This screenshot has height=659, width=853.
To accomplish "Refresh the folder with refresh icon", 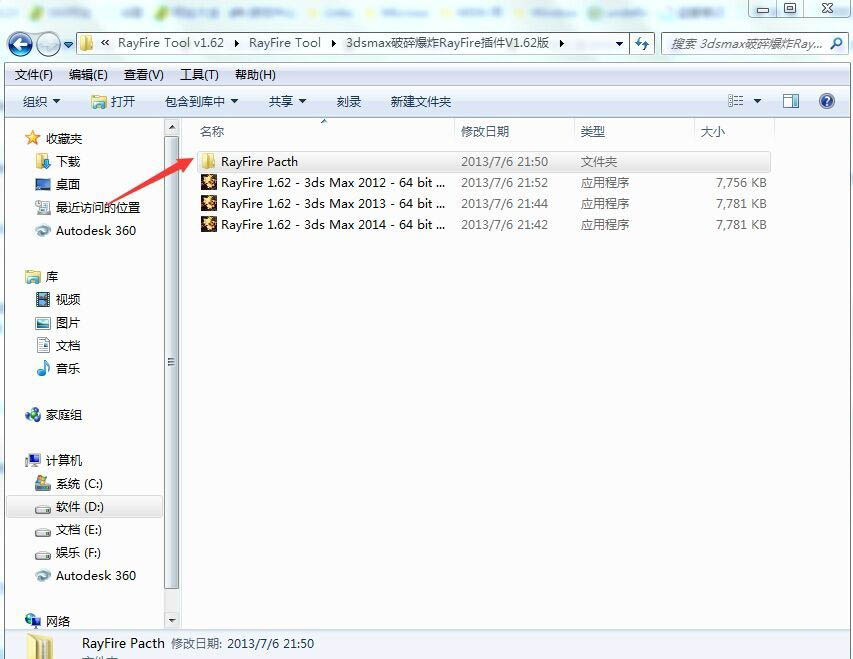I will [x=642, y=44].
